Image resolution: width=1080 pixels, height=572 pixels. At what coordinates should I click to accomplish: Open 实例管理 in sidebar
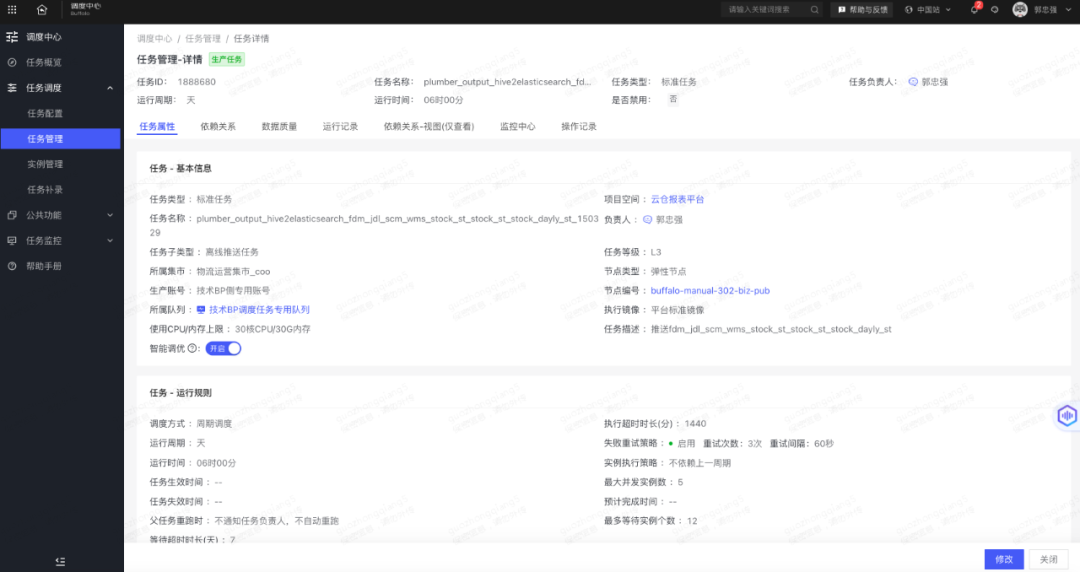click(45, 165)
